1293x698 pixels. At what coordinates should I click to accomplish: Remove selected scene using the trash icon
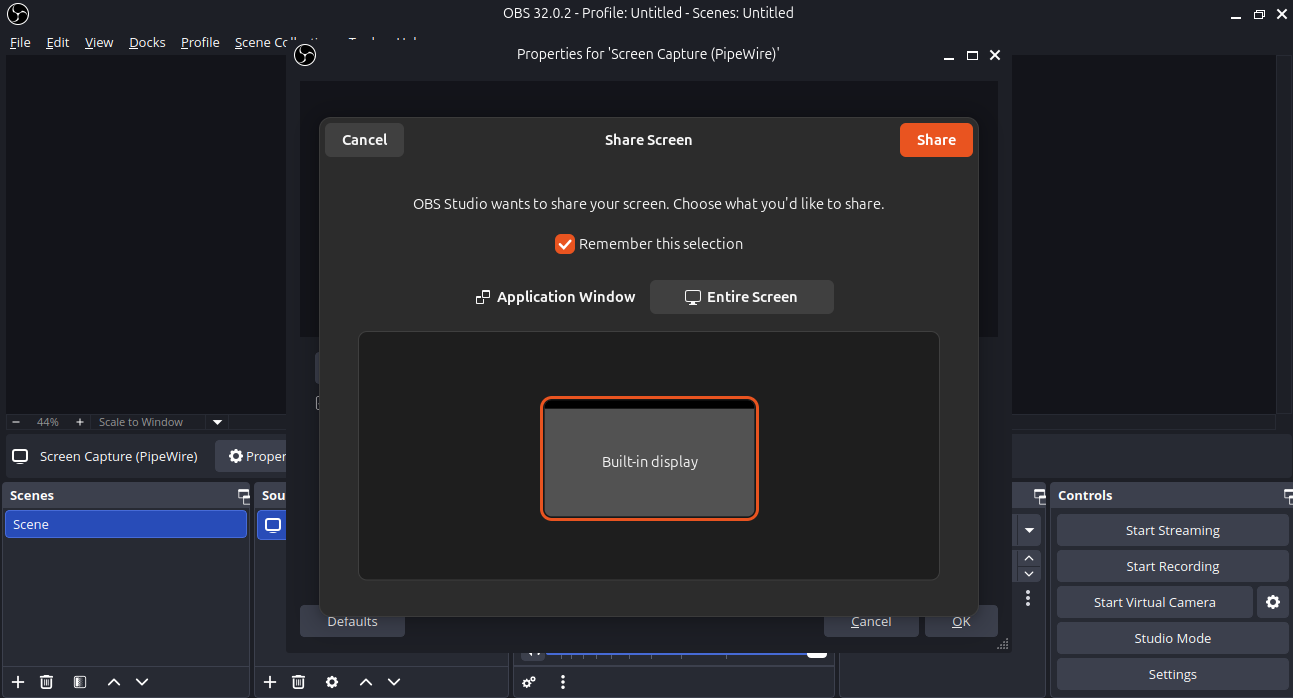(46, 682)
